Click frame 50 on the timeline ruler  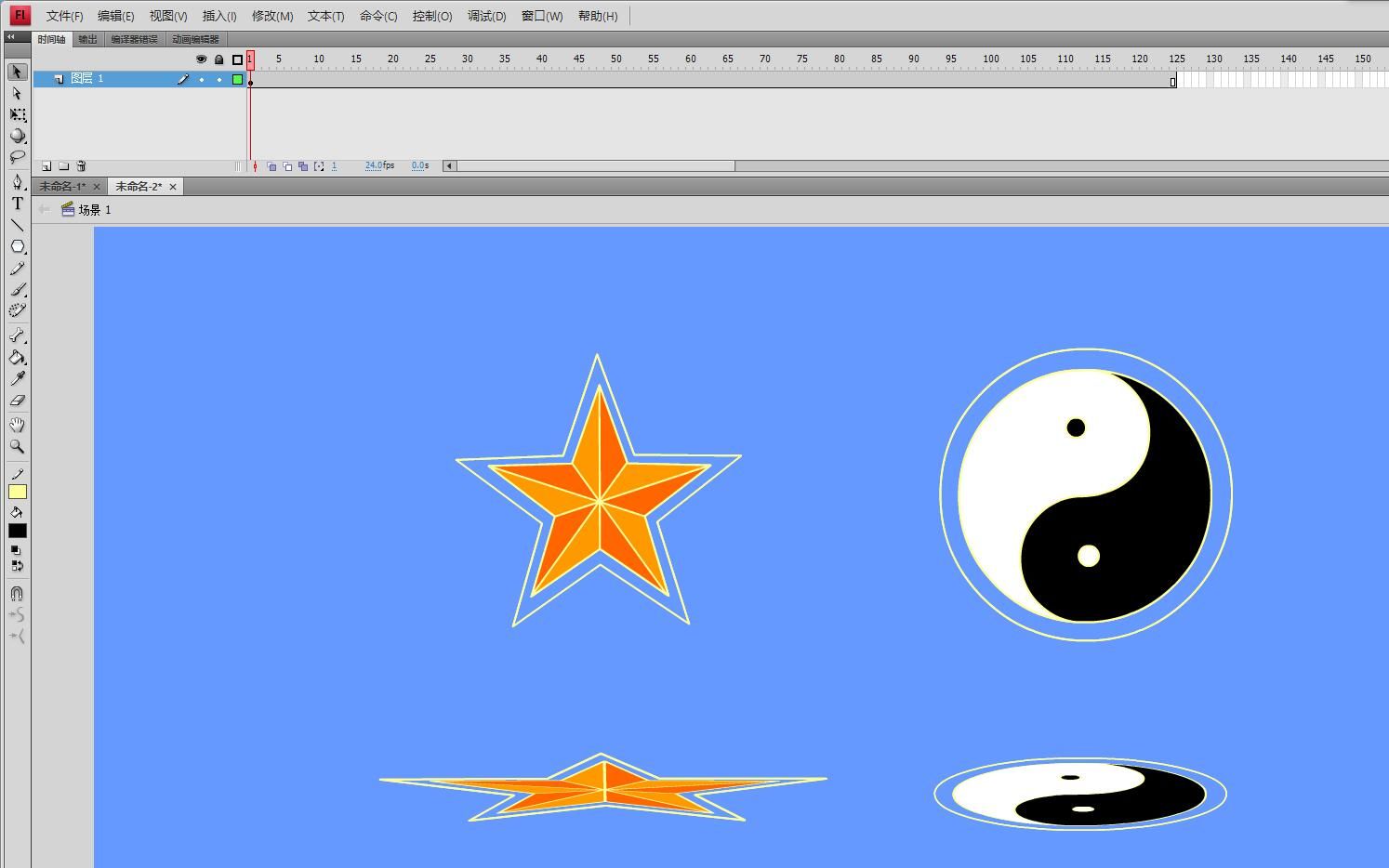(615, 59)
